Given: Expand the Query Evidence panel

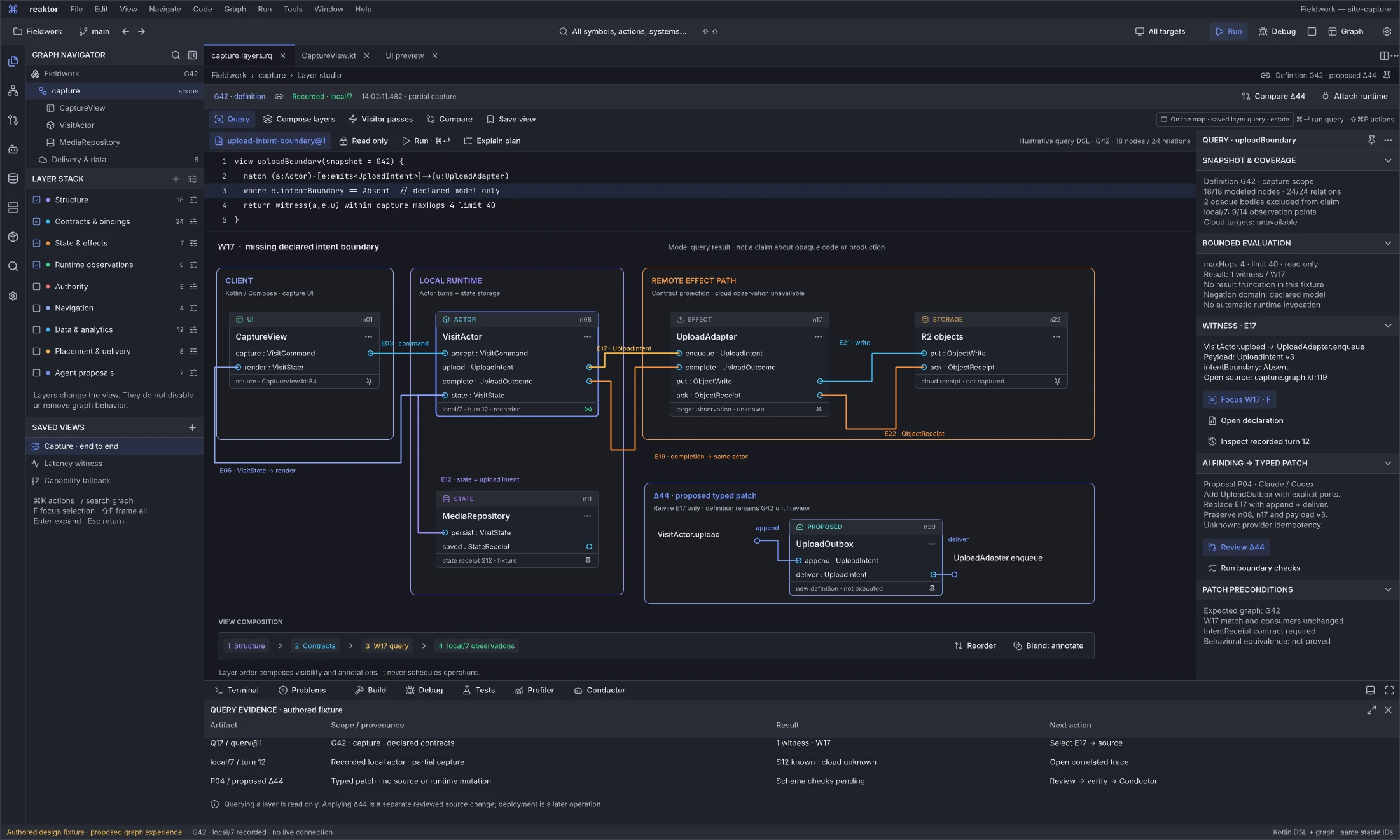Looking at the screenshot, I should coord(1371,710).
